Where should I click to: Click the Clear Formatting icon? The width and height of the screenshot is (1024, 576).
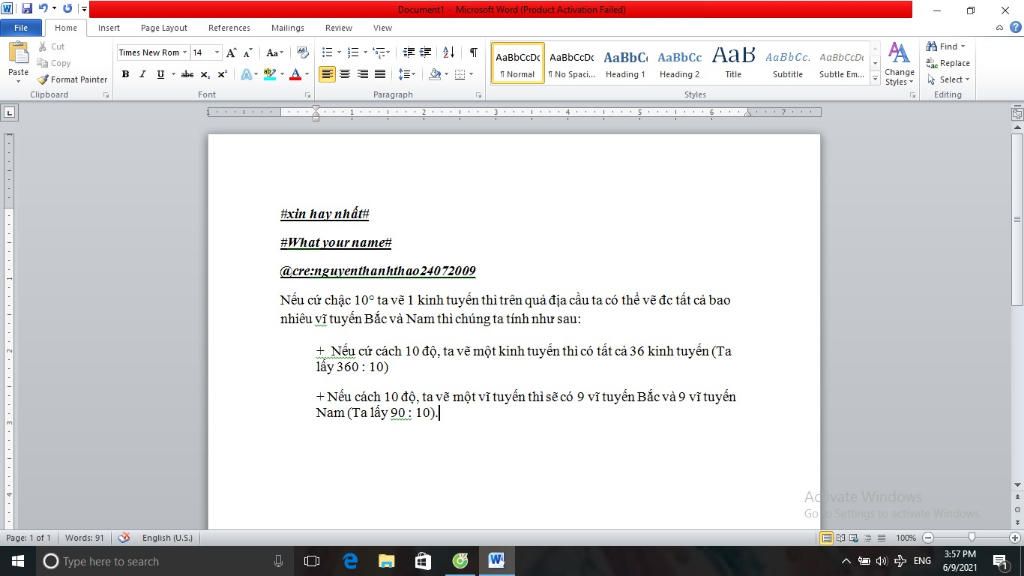click(302, 52)
